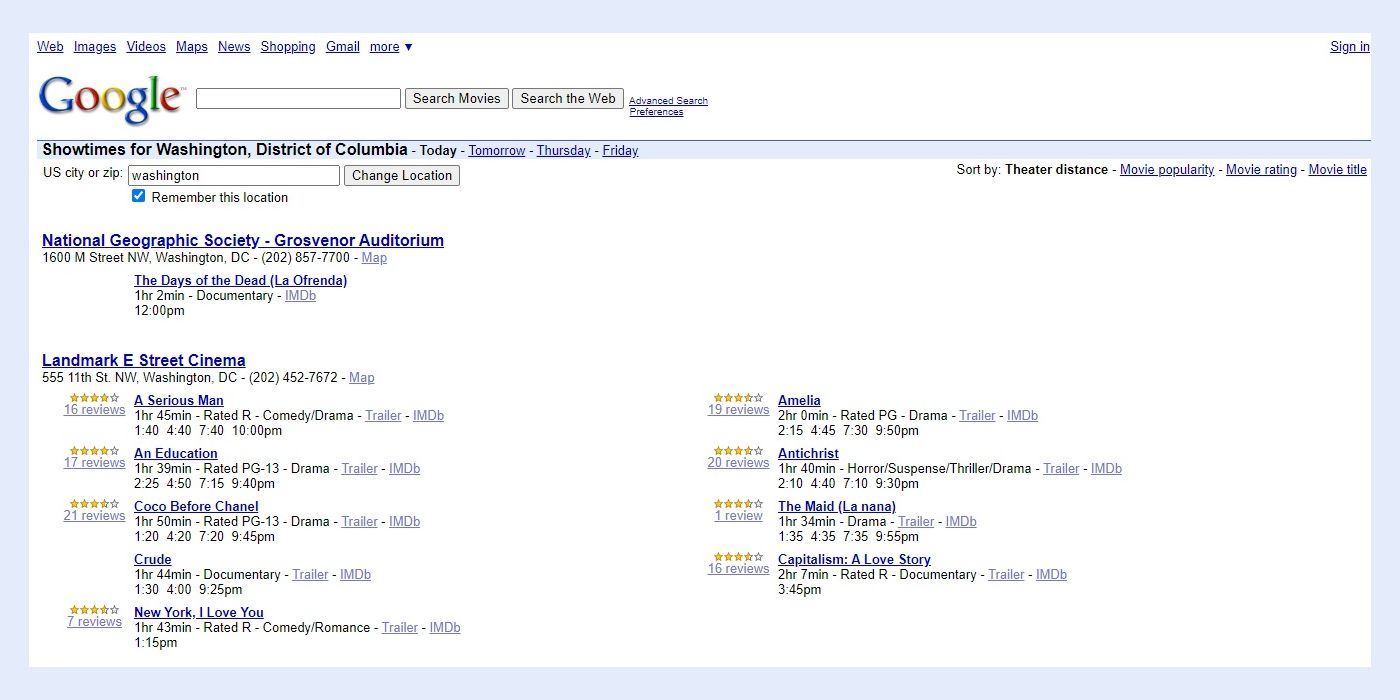Image resolution: width=1400 pixels, height=700 pixels.
Task: Sort by Movie title
Action: pyautogui.click(x=1338, y=170)
